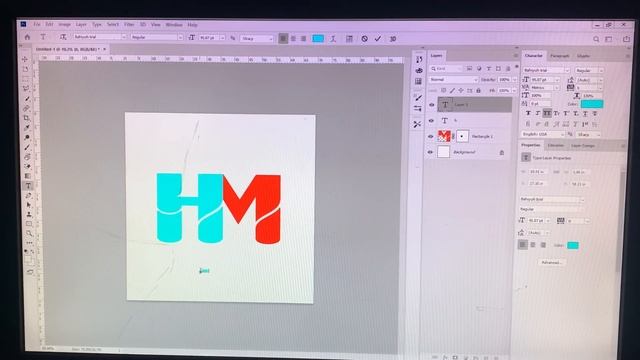This screenshot has height=360, width=640.
Task: Open the Filter menu
Action: click(129, 24)
